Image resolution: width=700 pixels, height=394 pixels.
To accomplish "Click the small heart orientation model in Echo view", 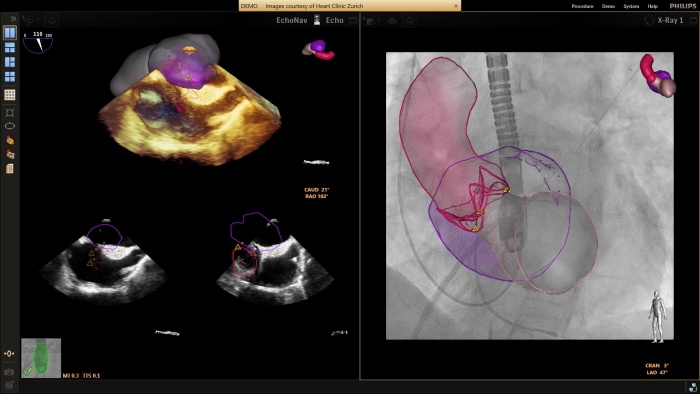I will coord(318,50).
